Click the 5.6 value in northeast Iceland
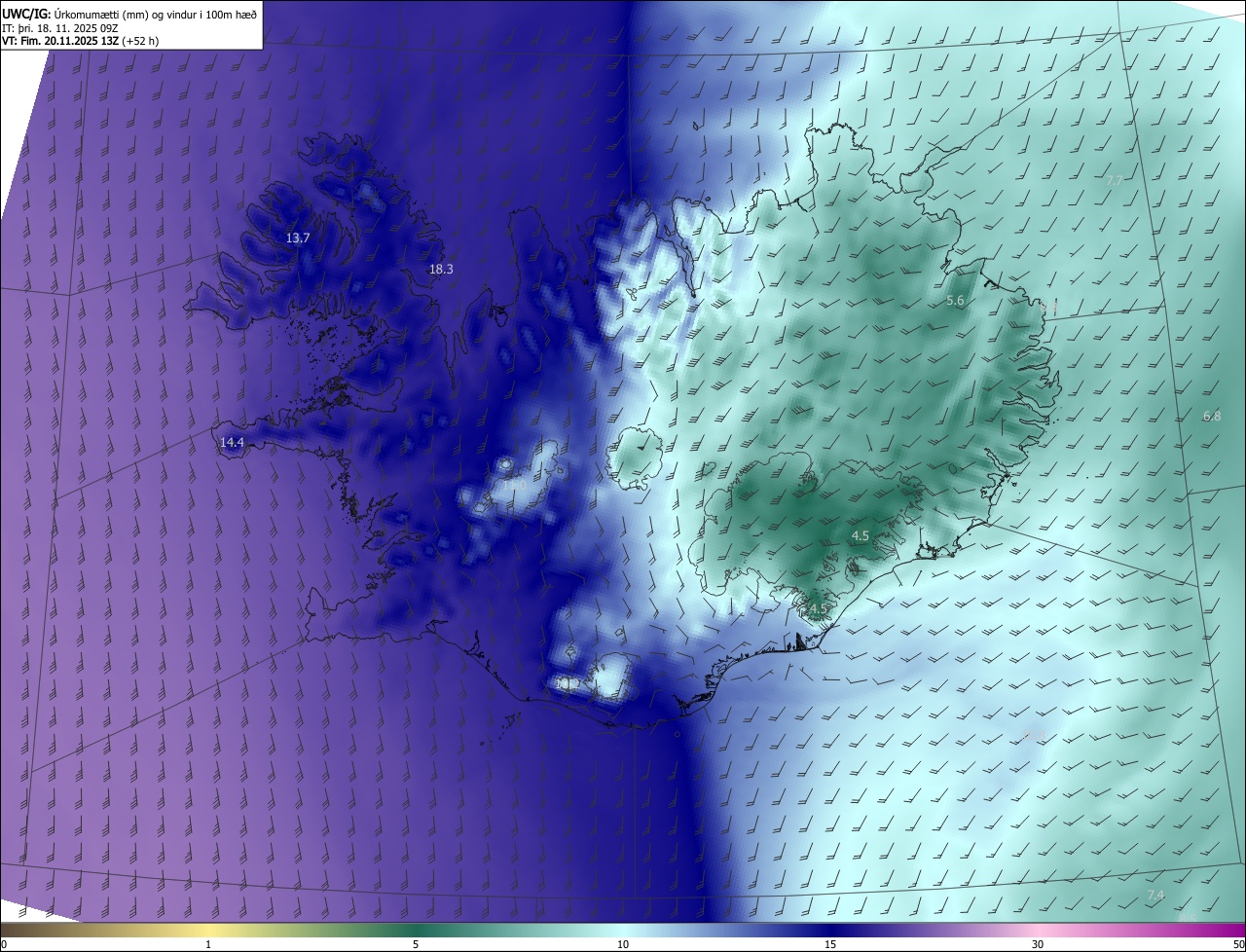This screenshot has height=952, width=1246. point(955,301)
